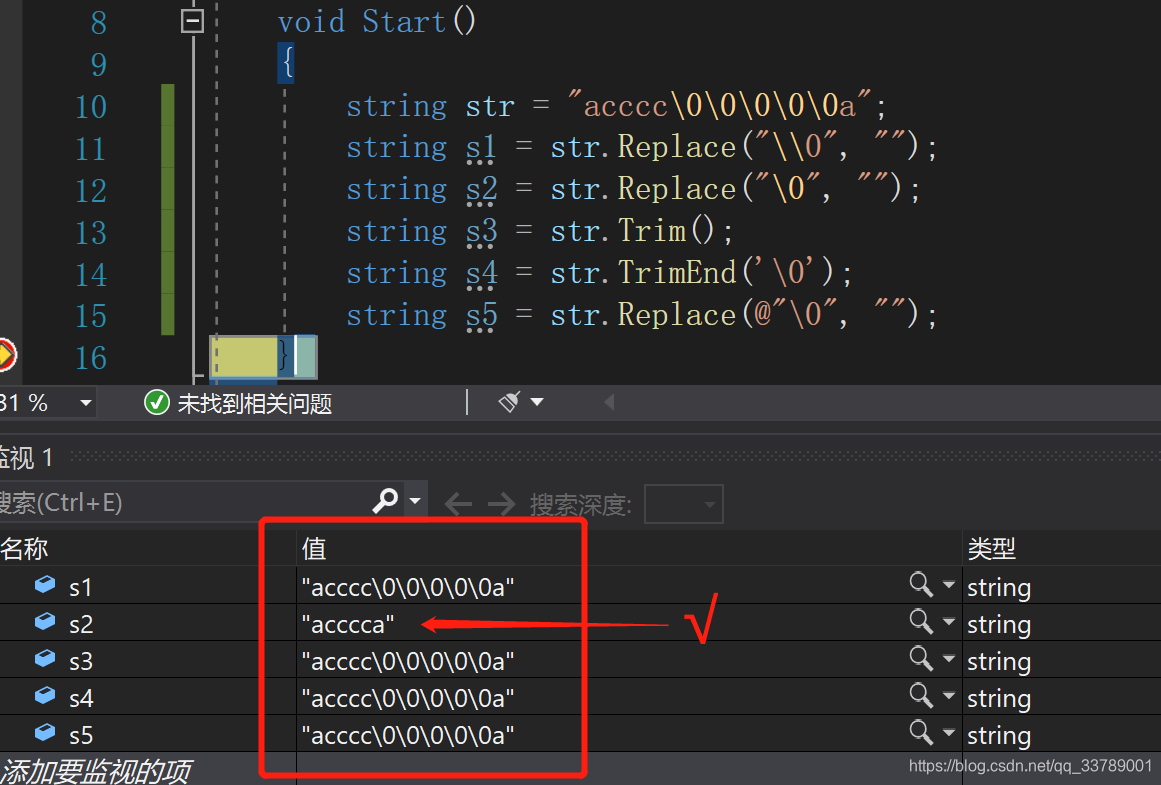Open the zoom percentage dropdown

(86, 403)
